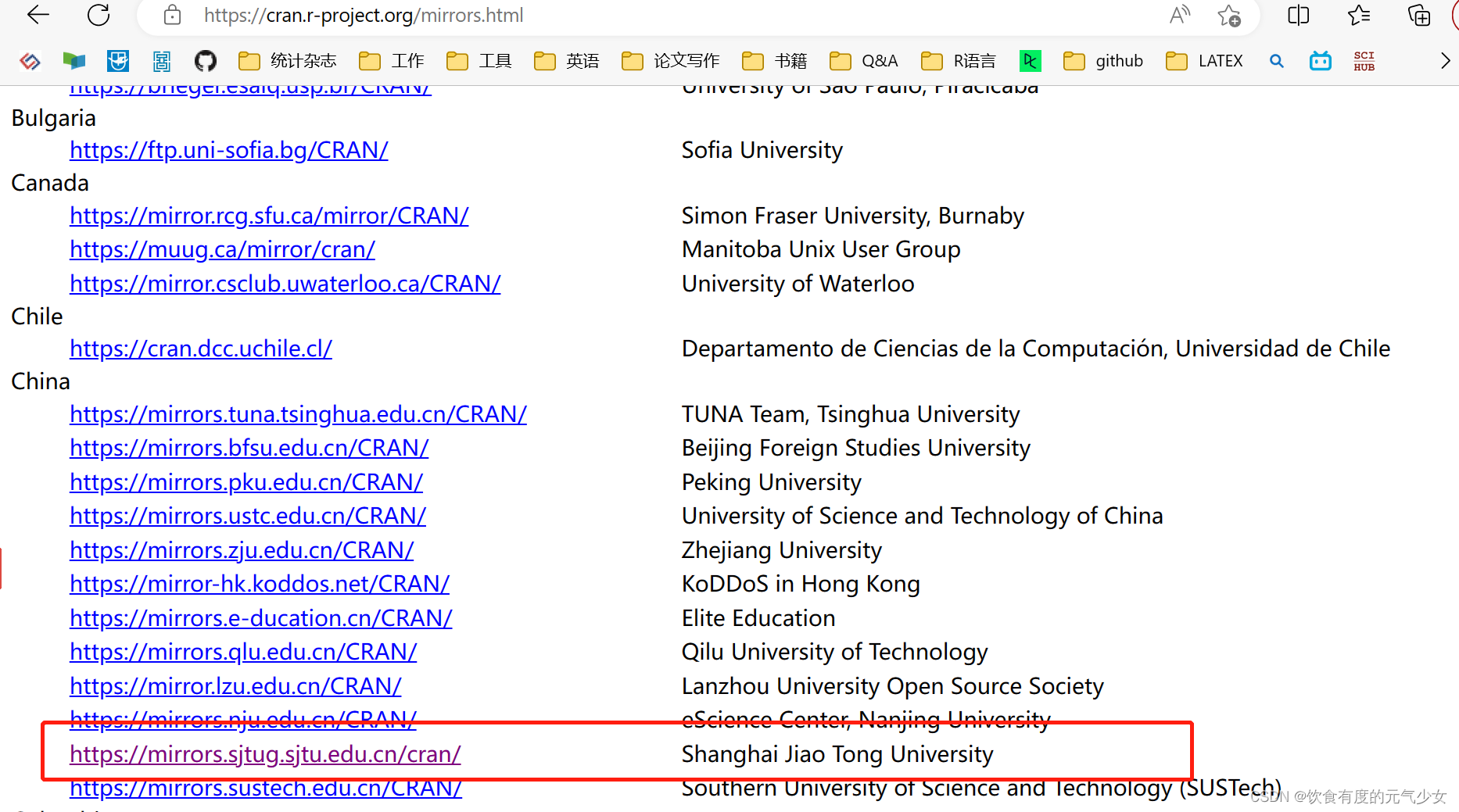Open the mirror.rcg.sfu.ca CRAN link

[269, 216]
